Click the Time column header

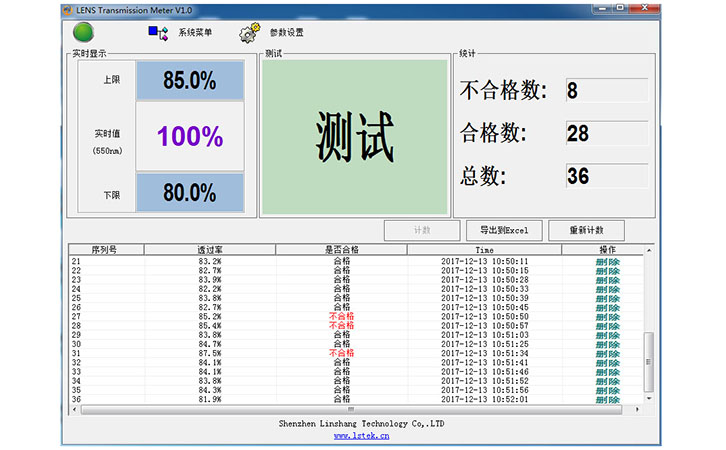[x=484, y=249]
